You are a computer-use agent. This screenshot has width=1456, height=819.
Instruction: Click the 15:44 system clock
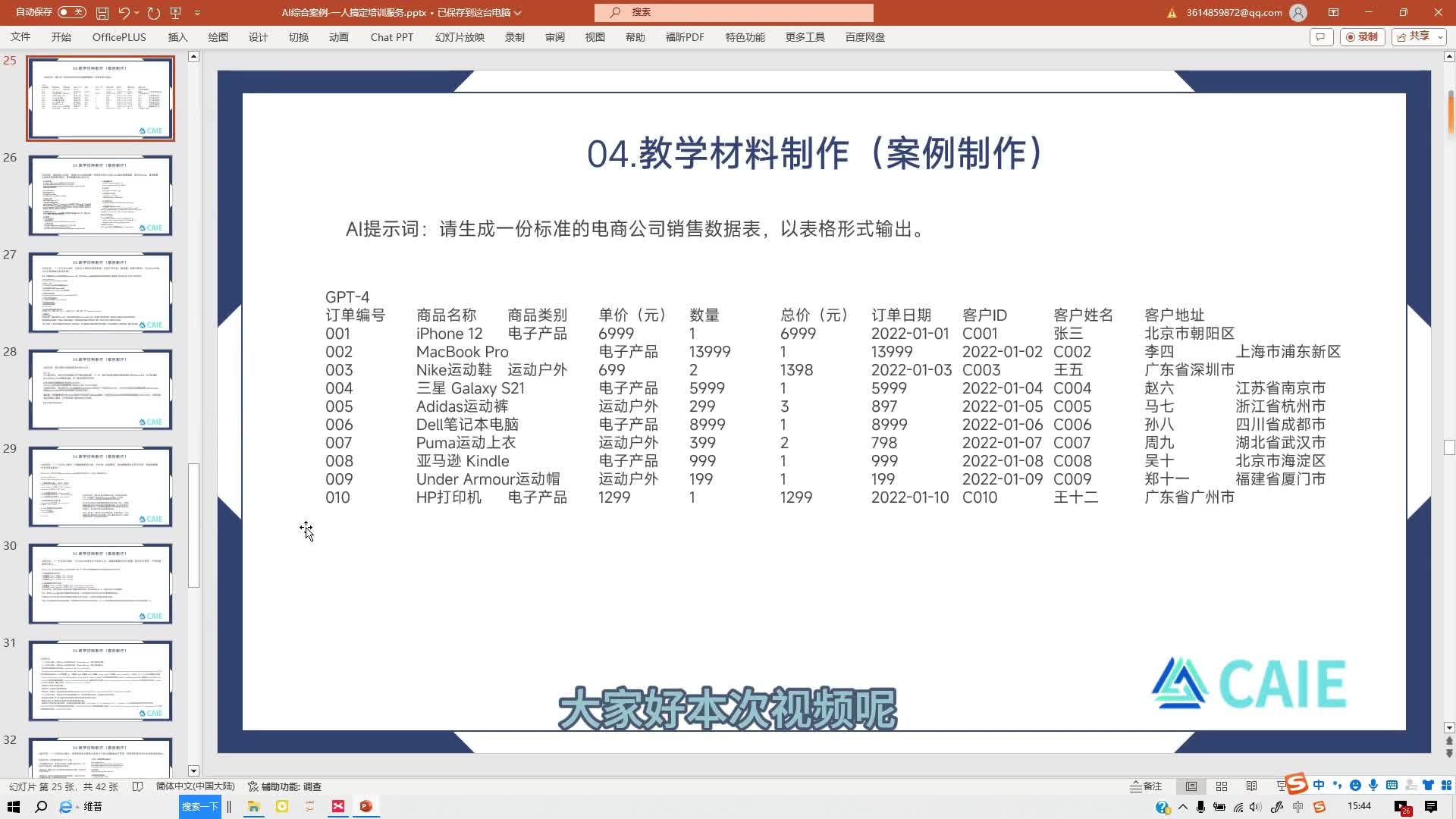(1359, 806)
